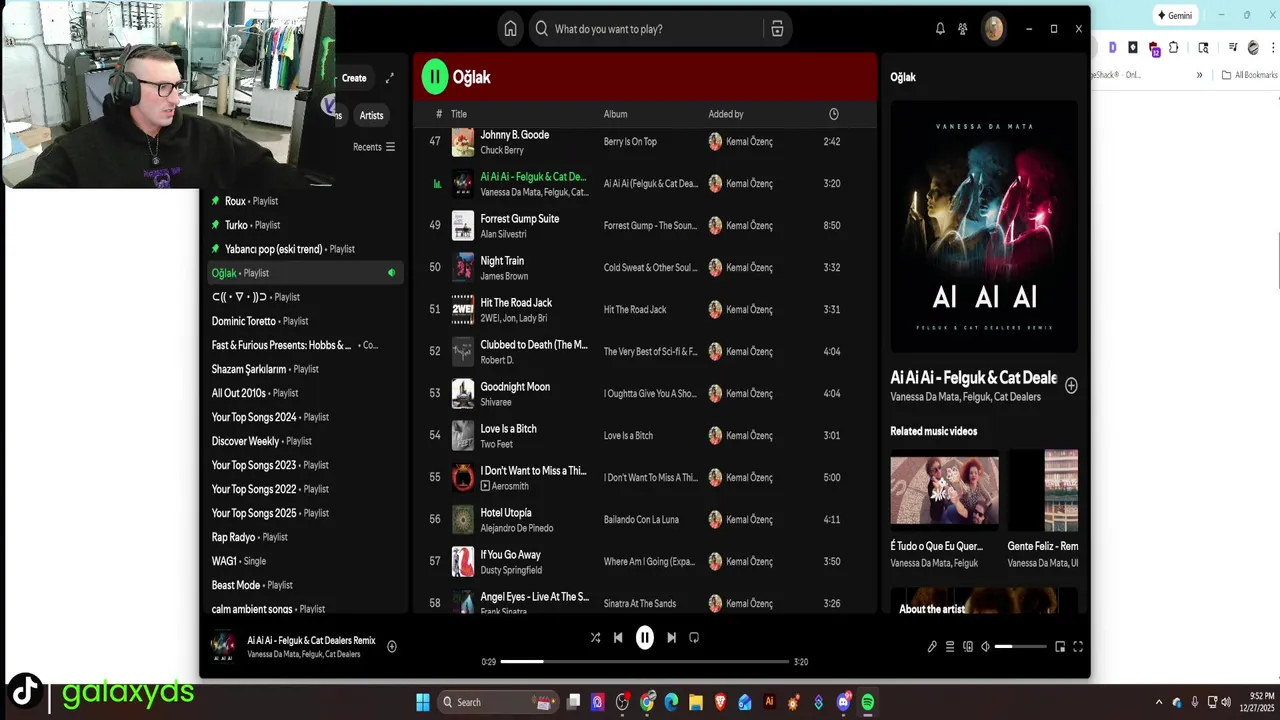Open Hit The Road Jack album link
The height and width of the screenshot is (720, 1280).
[x=635, y=310]
